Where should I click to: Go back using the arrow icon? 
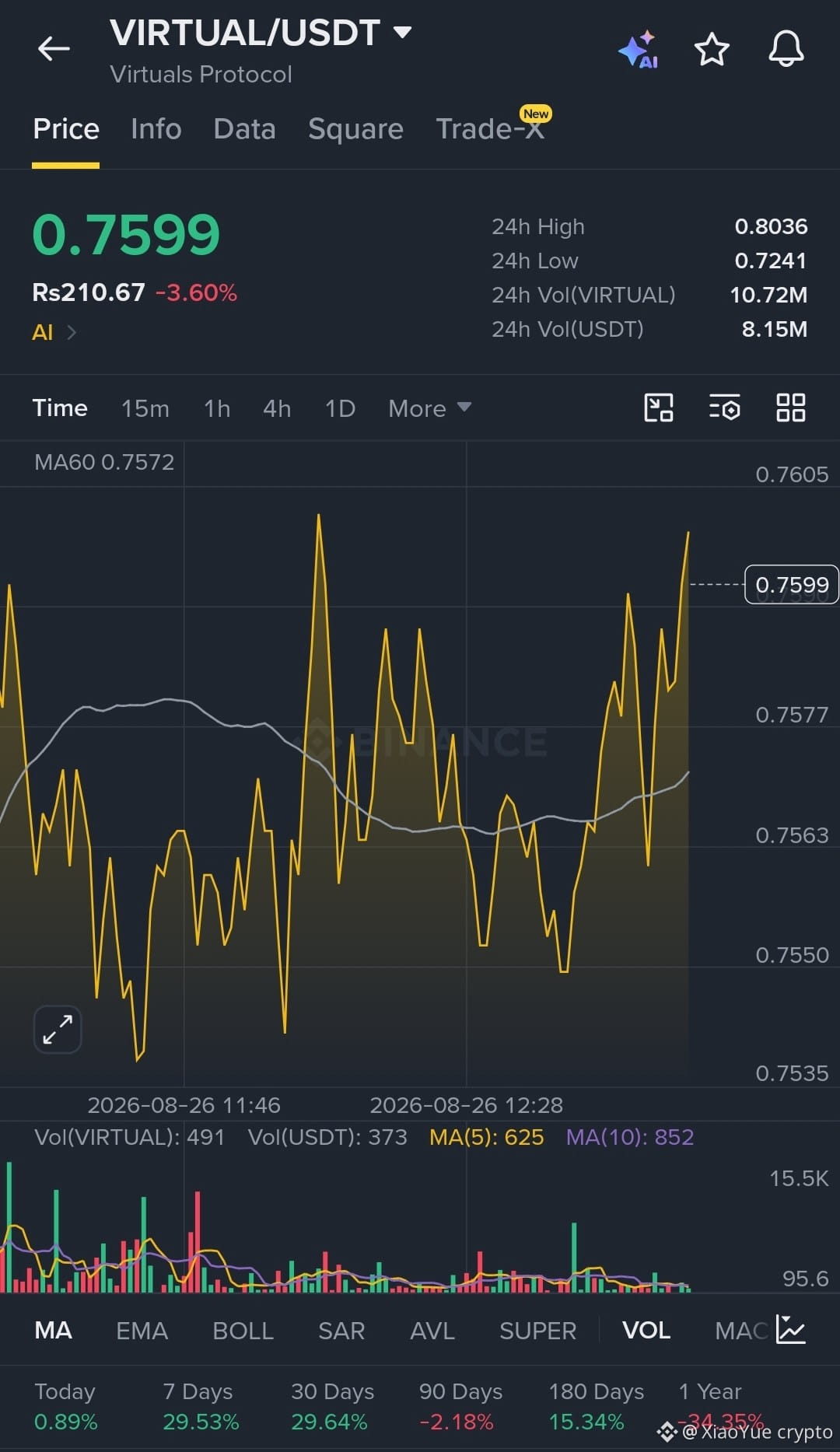point(54,49)
